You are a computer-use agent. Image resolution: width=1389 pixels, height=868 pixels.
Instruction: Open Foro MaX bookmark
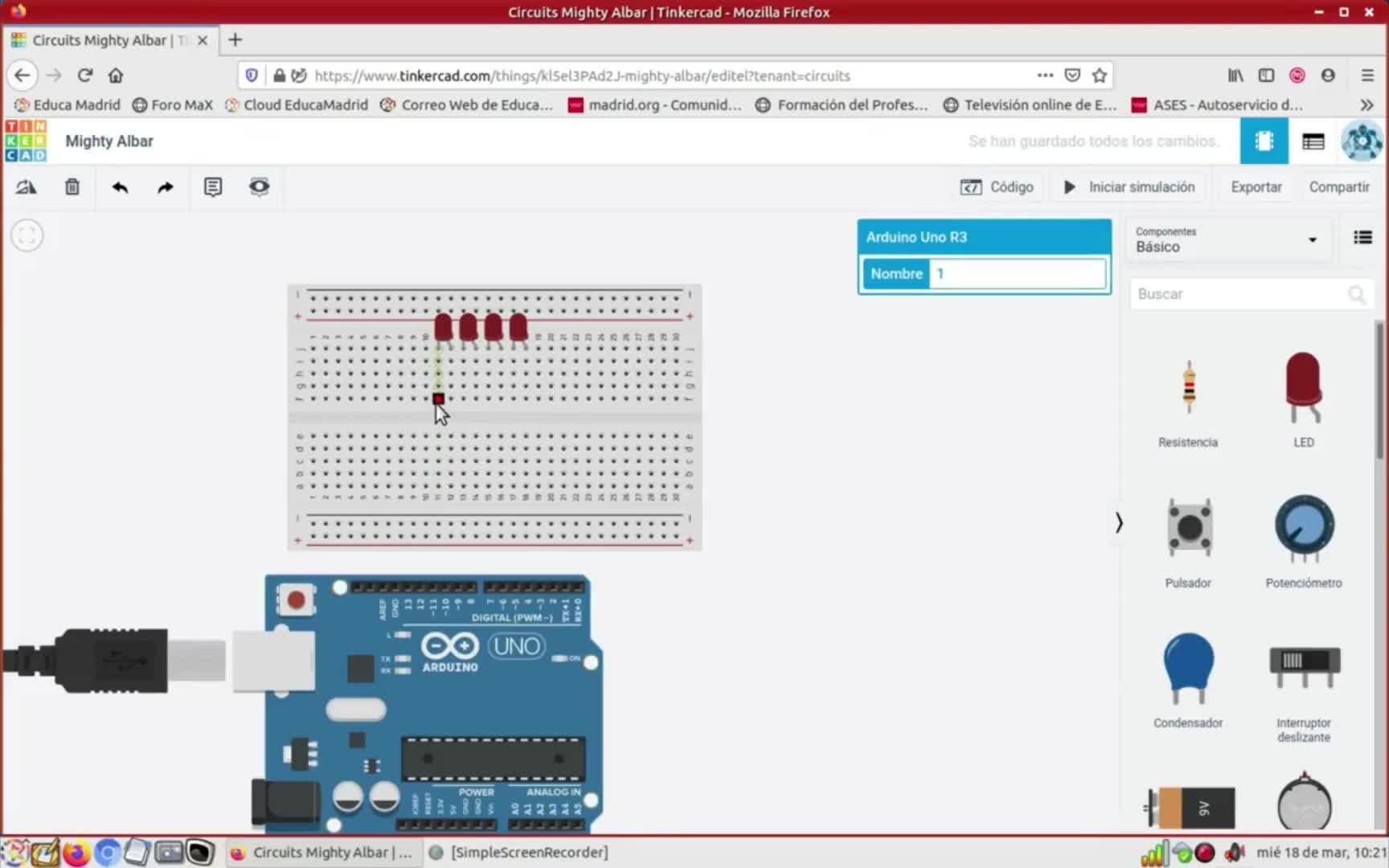[173, 105]
